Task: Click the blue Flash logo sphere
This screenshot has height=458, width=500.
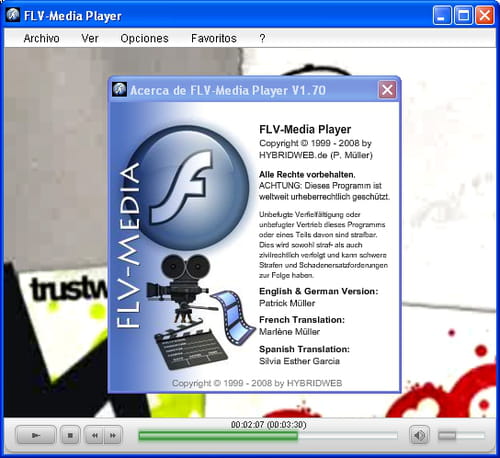Action: click(189, 188)
